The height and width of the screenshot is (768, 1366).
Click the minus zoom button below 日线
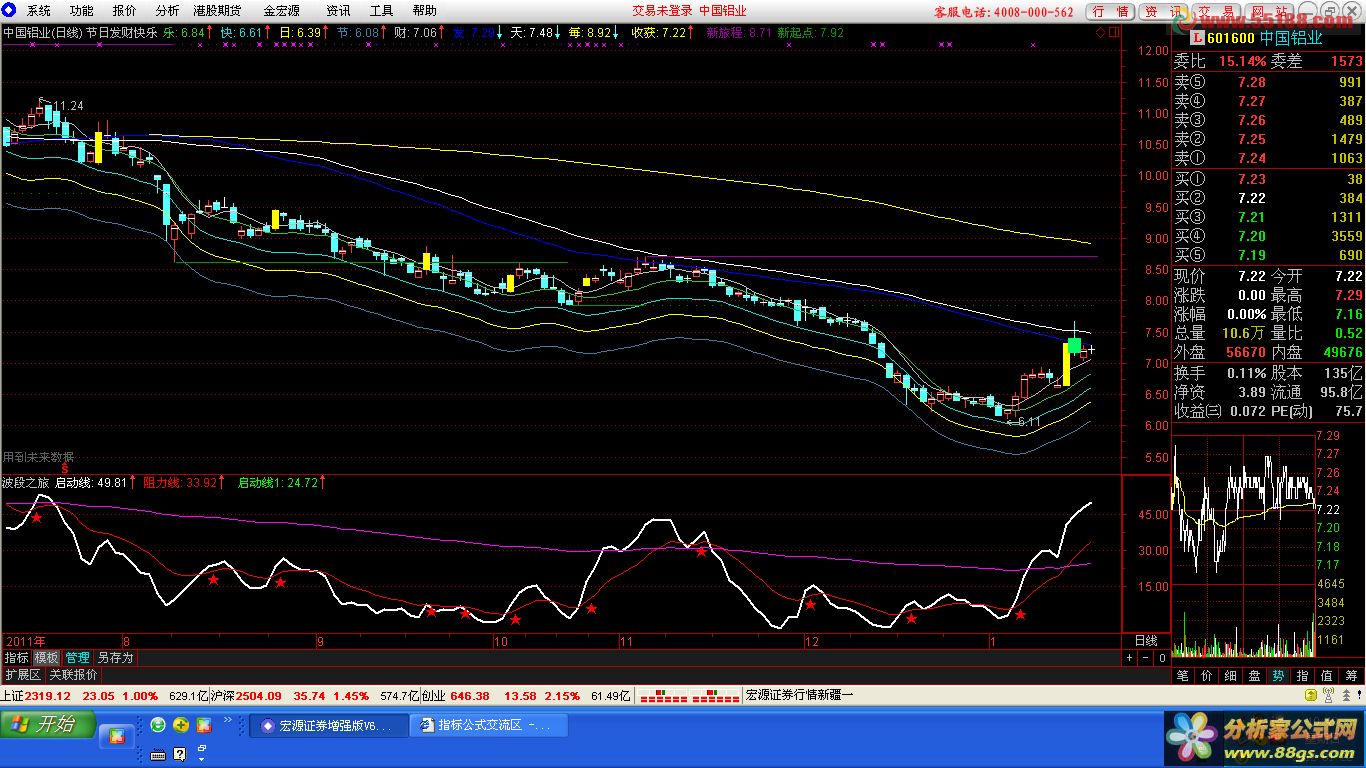1145,658
